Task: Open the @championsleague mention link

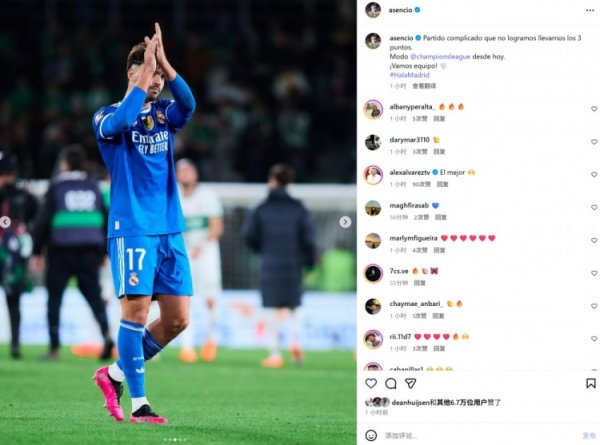Action: point(440,57)
